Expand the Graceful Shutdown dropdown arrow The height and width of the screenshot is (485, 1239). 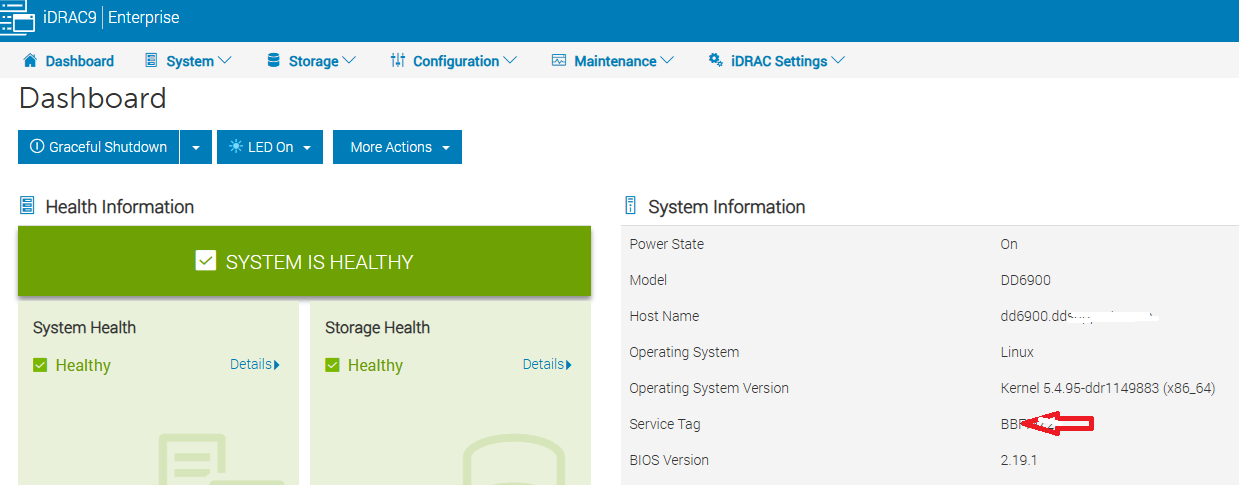pos(195,147)
